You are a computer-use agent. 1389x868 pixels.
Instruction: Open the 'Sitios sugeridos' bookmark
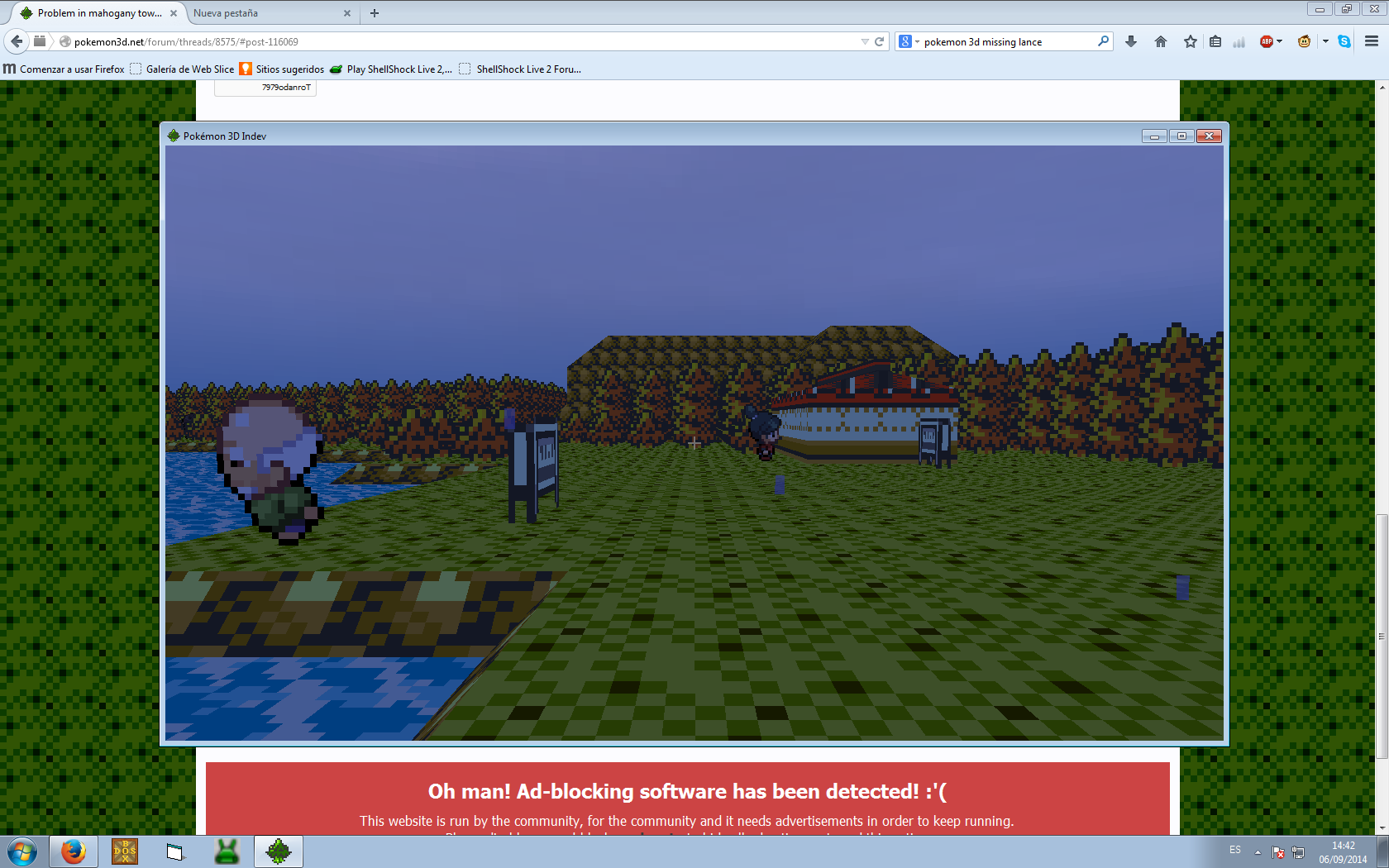click(x=282, y=69)
